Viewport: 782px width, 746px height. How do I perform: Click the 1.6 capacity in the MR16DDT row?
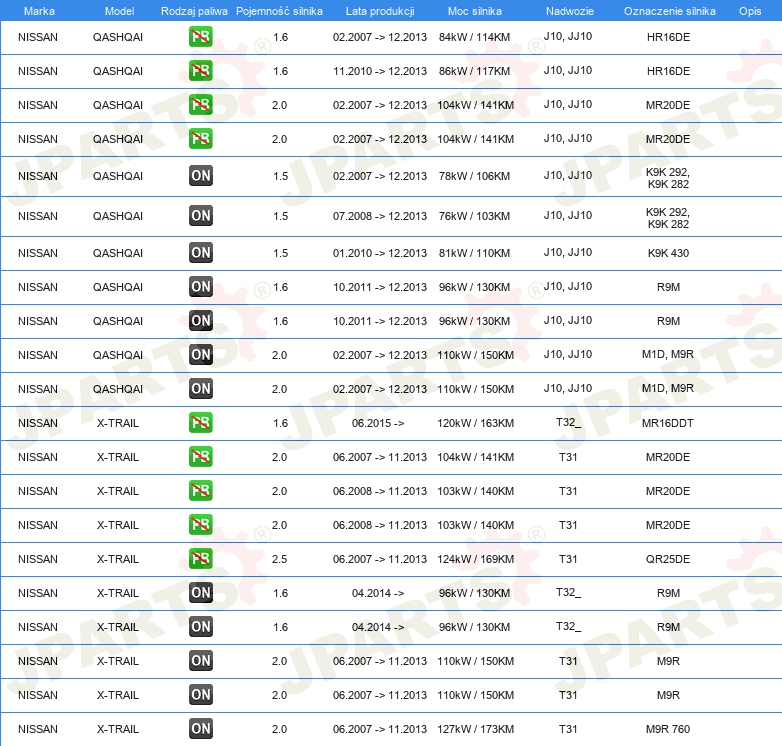[x=280, y=423]
